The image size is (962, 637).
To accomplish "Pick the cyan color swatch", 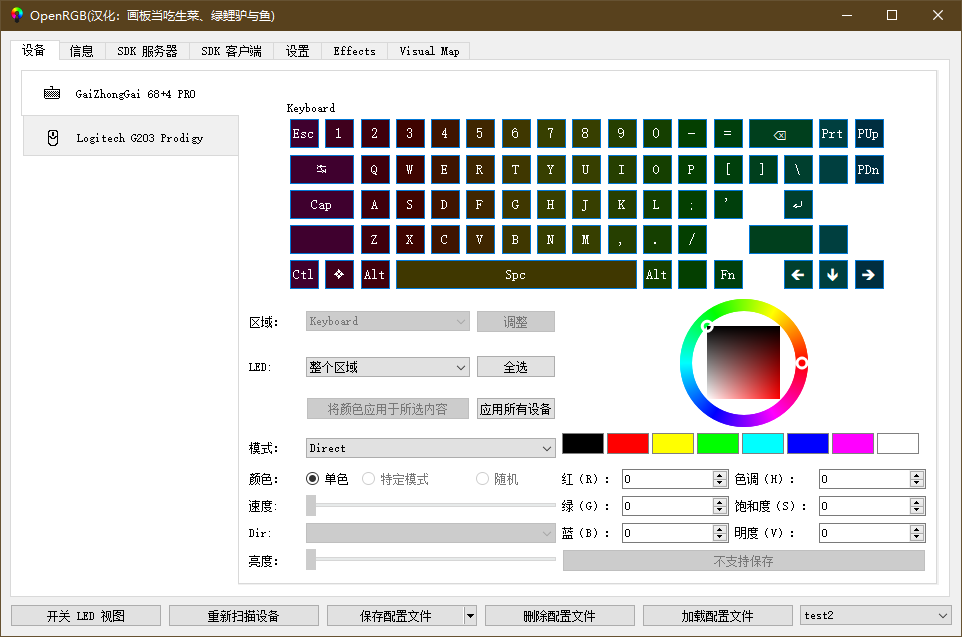I will (x=762, y=443).
